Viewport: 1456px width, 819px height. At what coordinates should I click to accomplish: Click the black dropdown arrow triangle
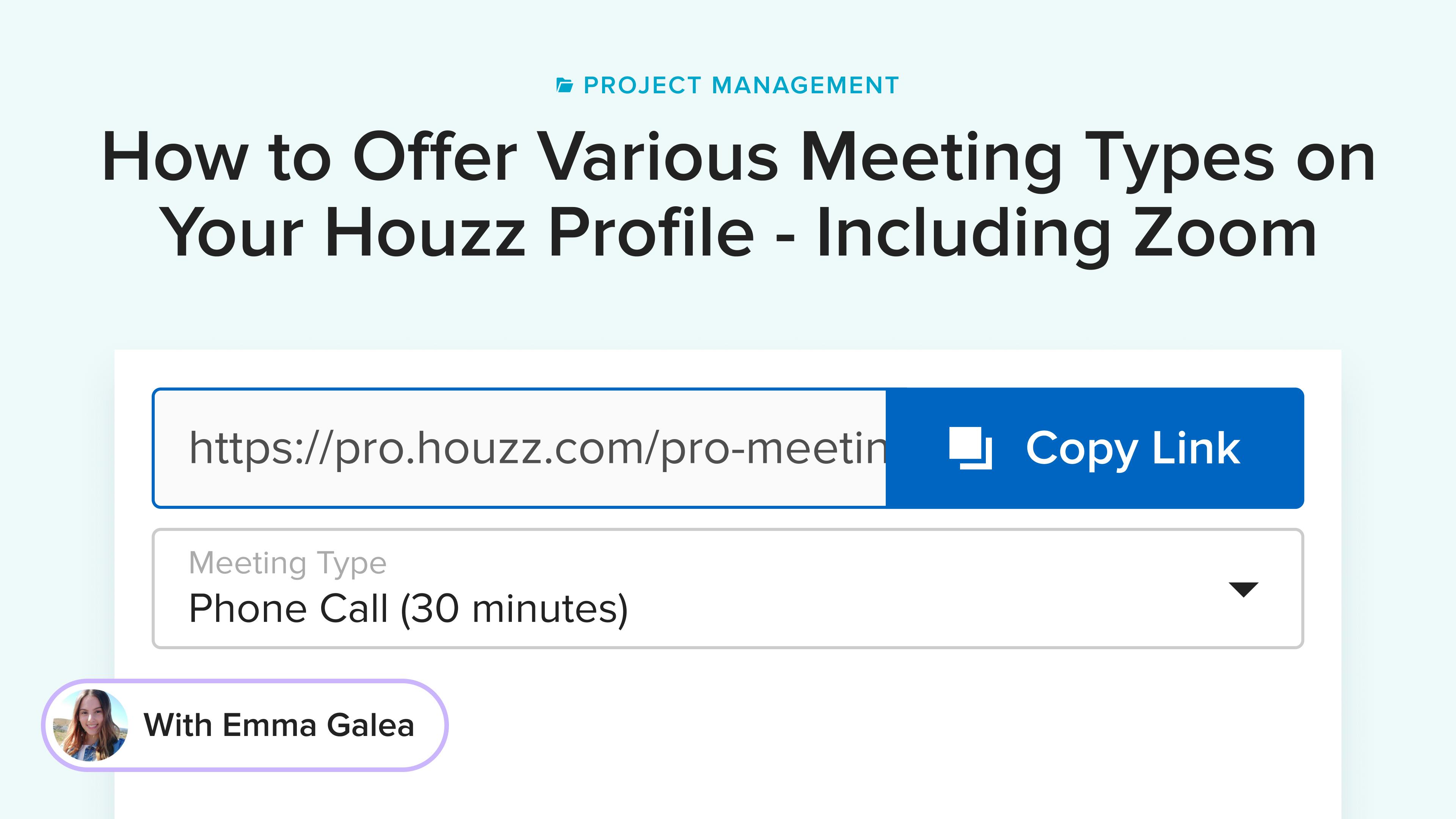1244,589
